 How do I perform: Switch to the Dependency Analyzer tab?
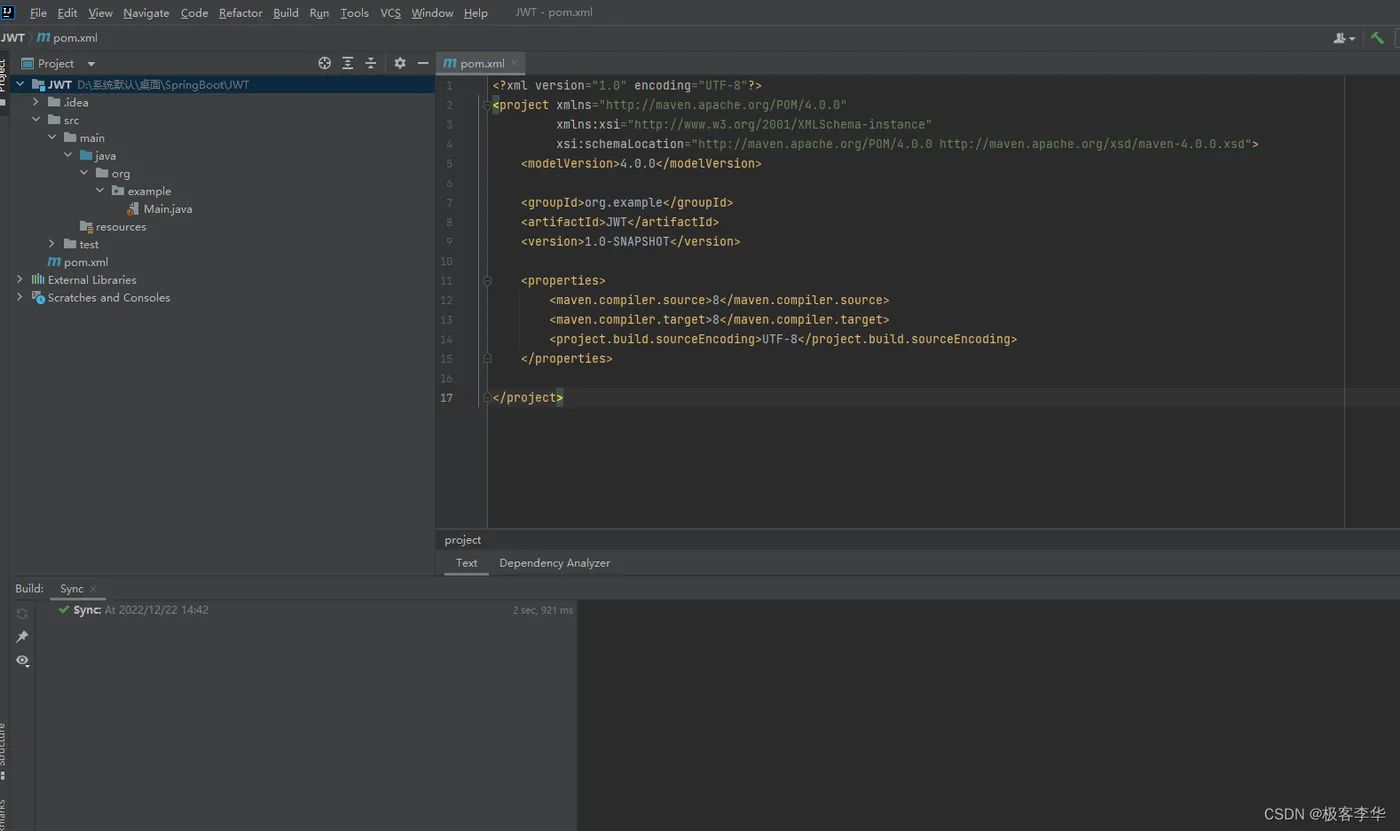555,563
